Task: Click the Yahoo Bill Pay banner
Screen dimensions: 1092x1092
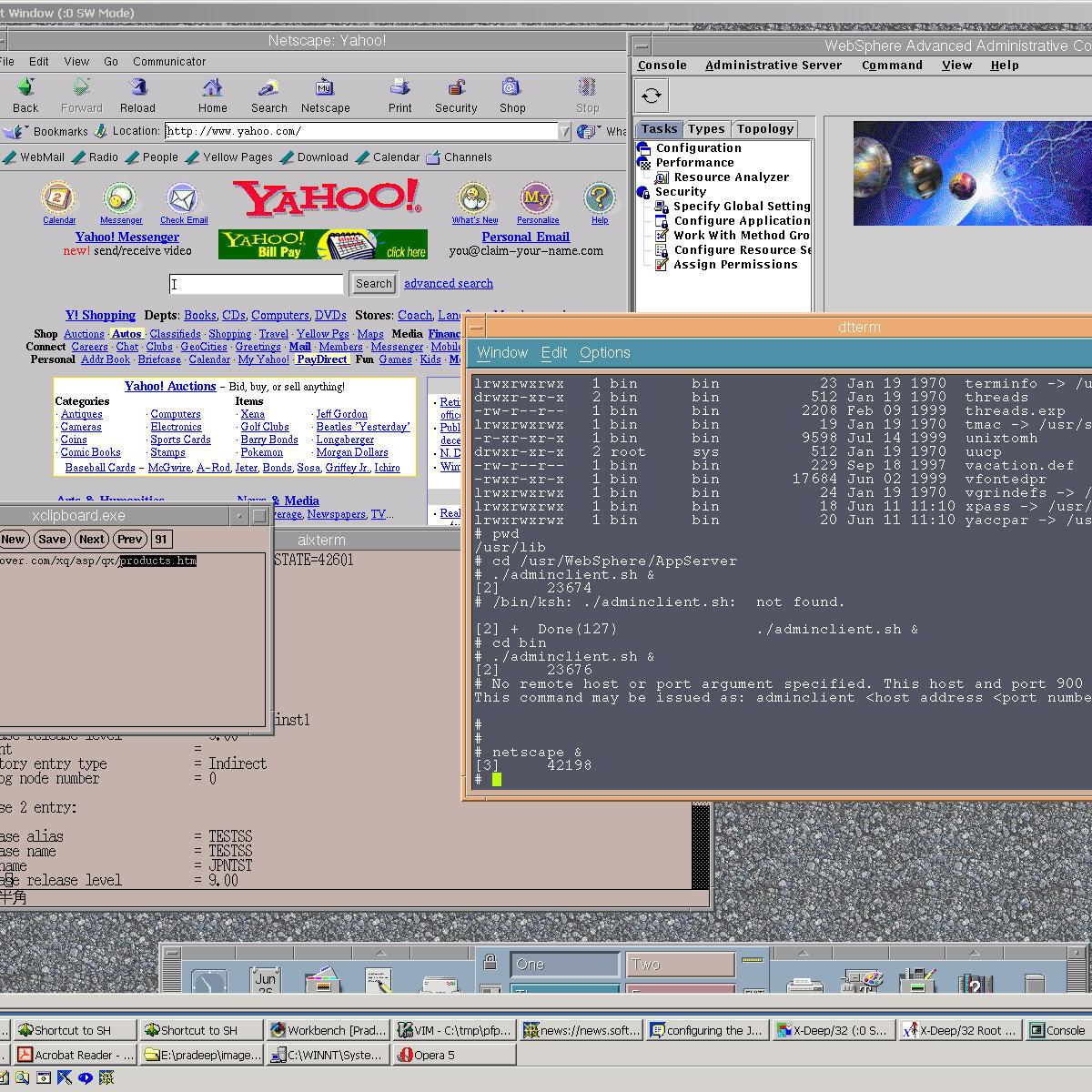Action: point(322,245)
